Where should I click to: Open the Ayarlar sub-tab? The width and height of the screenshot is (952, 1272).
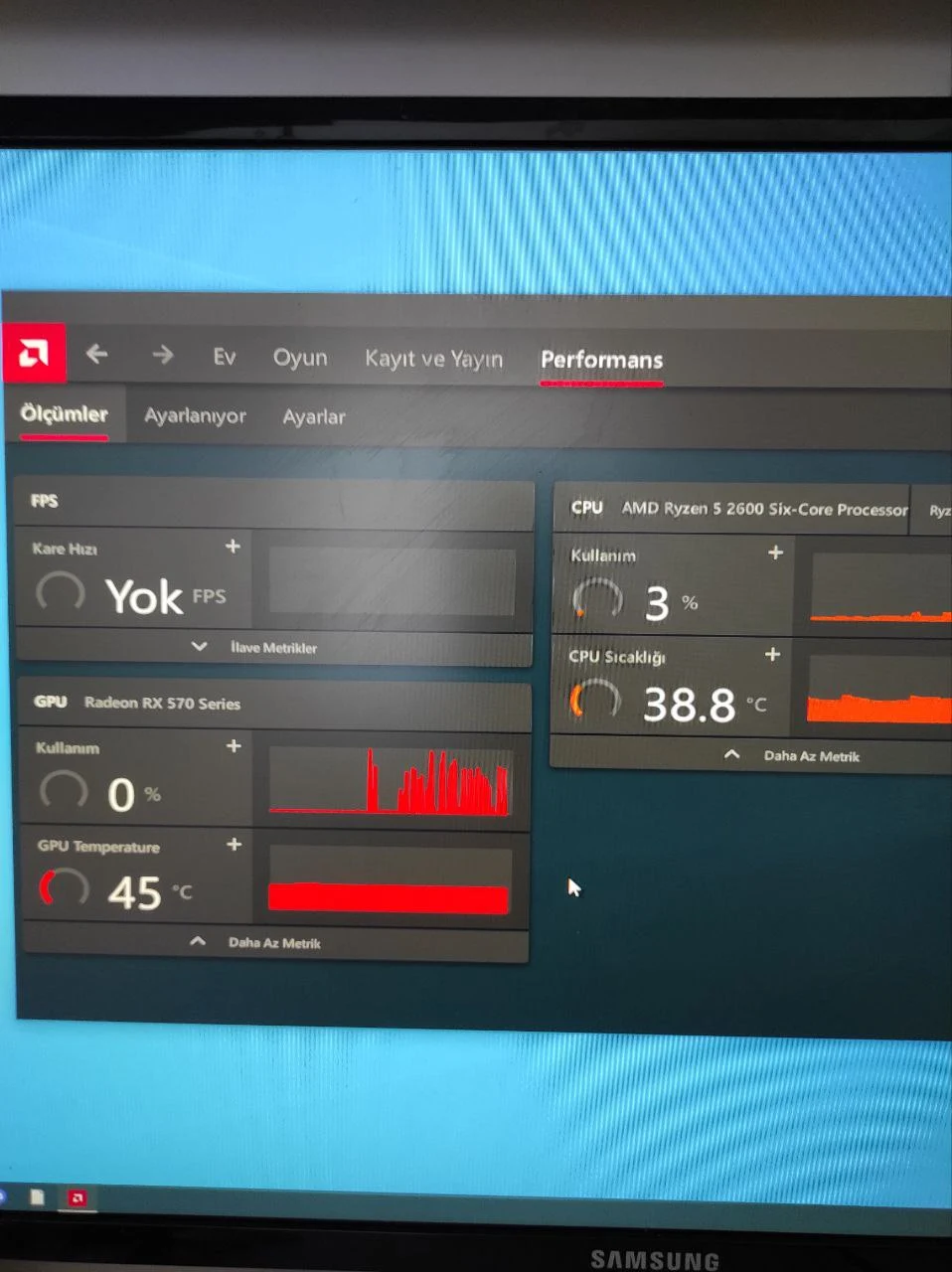point(313,416)
